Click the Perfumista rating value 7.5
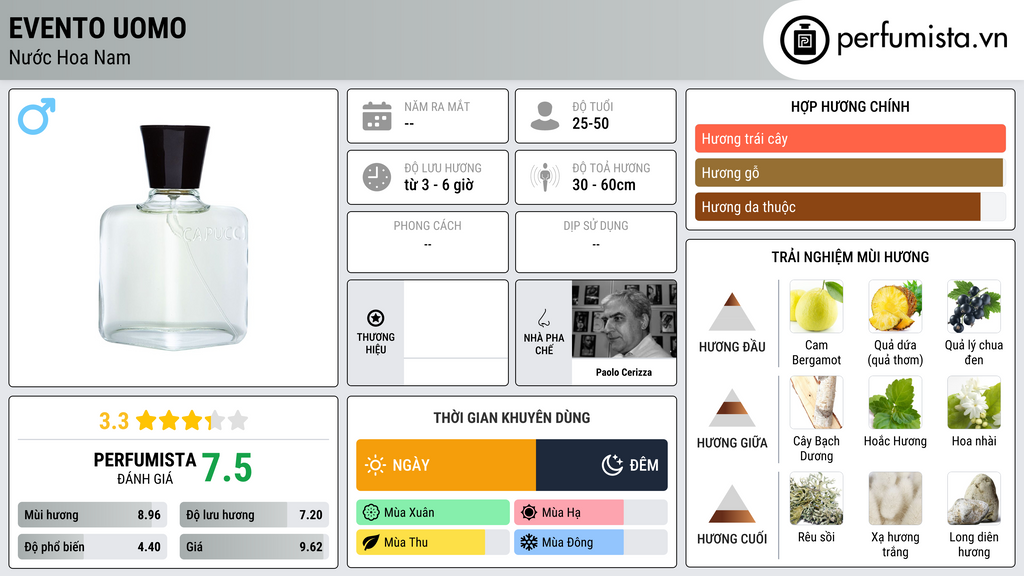This screenshot has width=1024, height=576. (227, 468)
